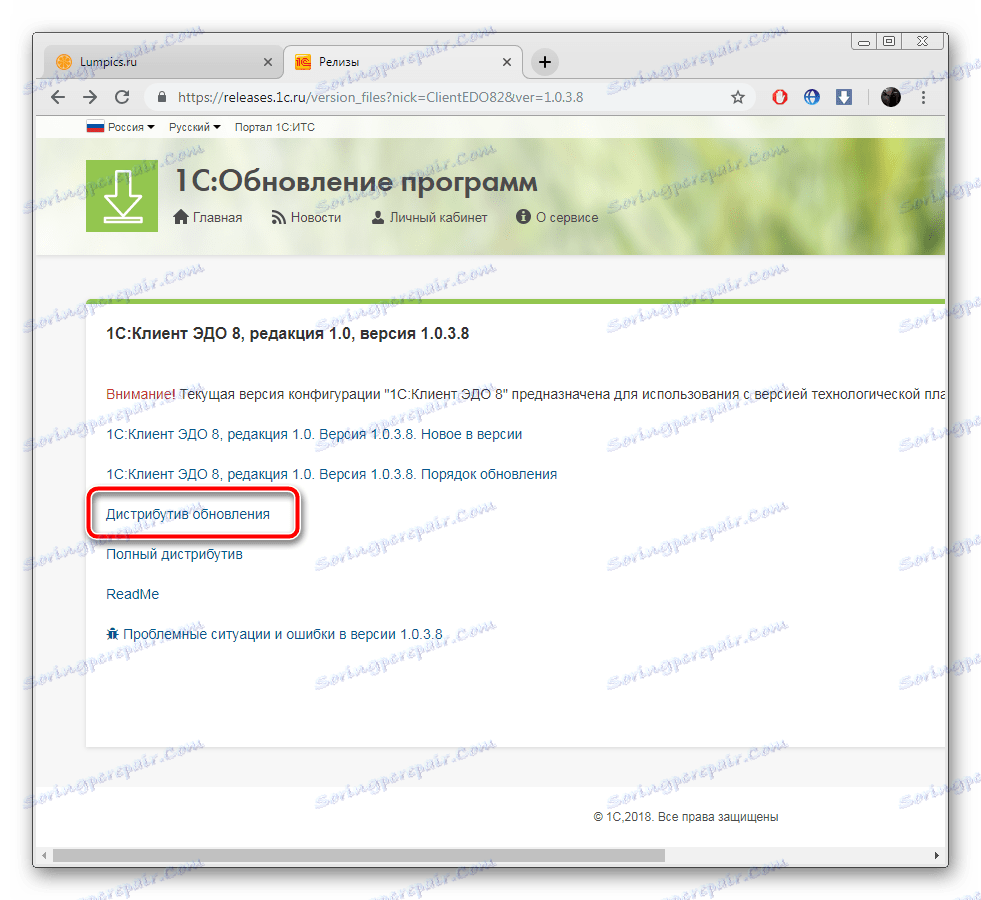This screenshot has height=900, width=981.
Task: Open the Chrome three-dot menu
Action: click(923, 98)
